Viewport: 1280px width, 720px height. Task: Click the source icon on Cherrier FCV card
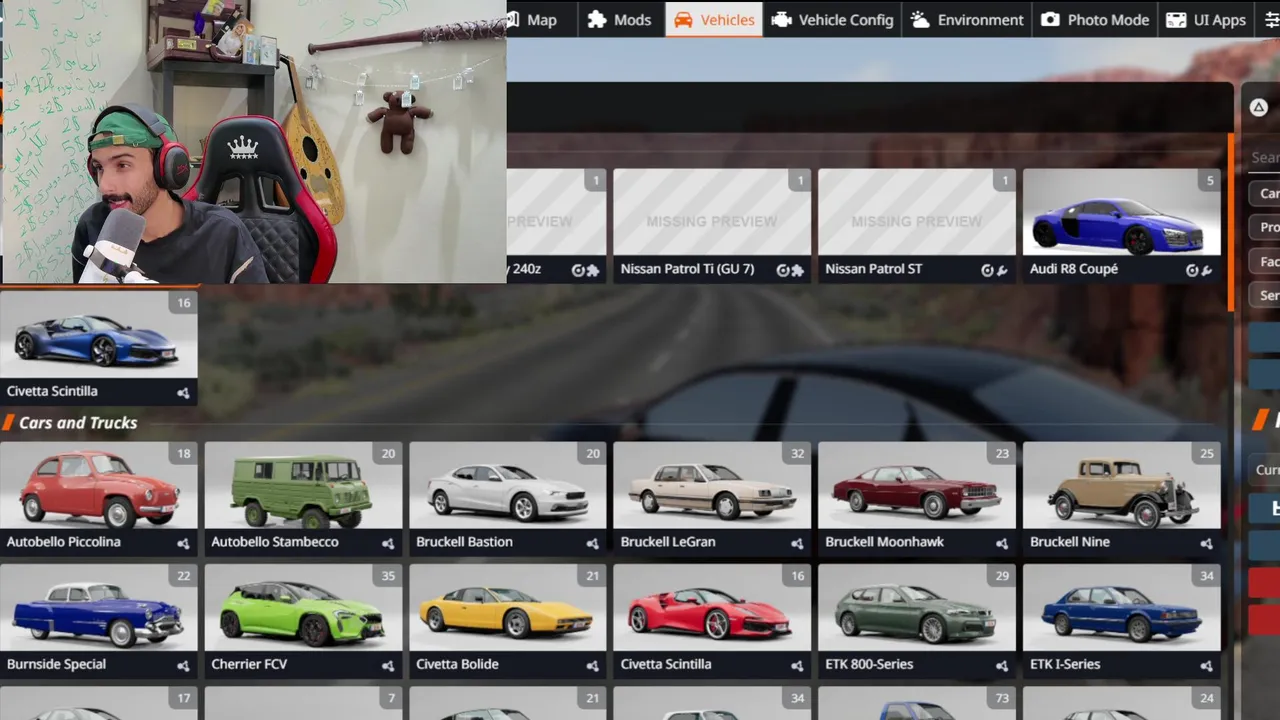click(388, 665)
